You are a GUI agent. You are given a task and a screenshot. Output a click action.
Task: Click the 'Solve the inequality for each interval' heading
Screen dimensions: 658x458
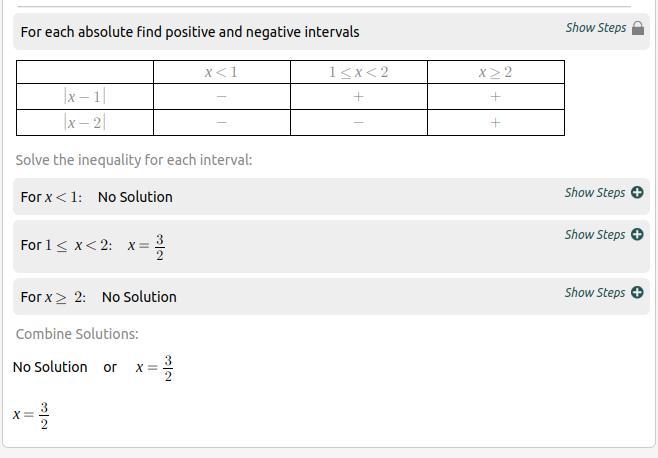(134, 160)
